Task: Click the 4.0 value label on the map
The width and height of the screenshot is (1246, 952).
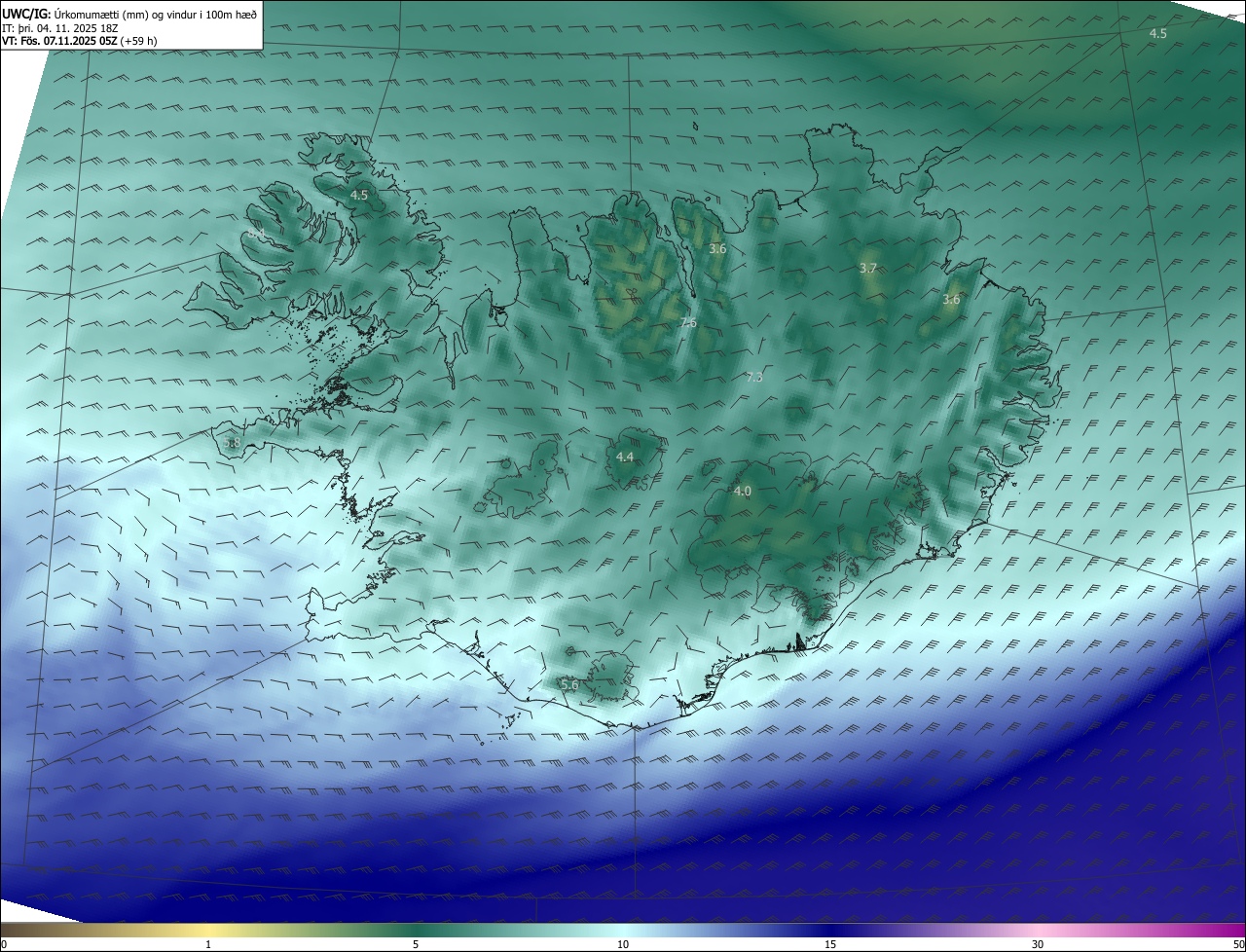Action: click(x=742, y=492)
